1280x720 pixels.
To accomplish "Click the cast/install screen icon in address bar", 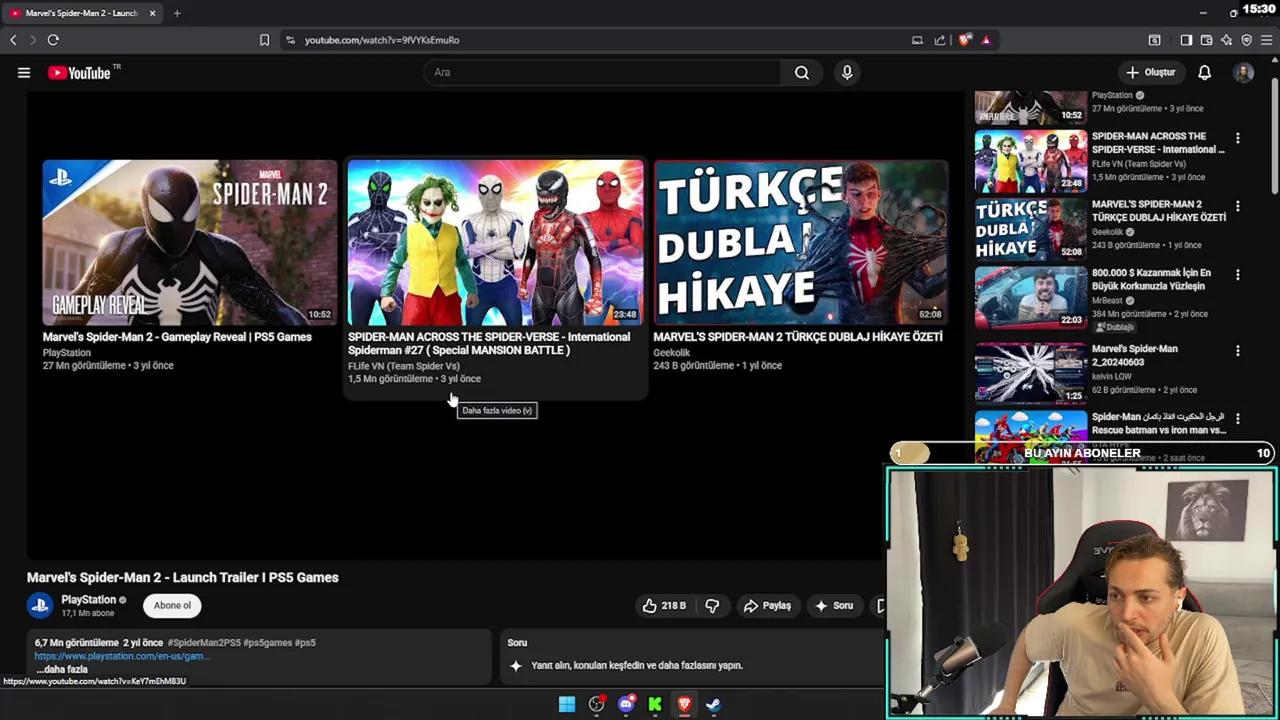I will click(x=917, y=40).
